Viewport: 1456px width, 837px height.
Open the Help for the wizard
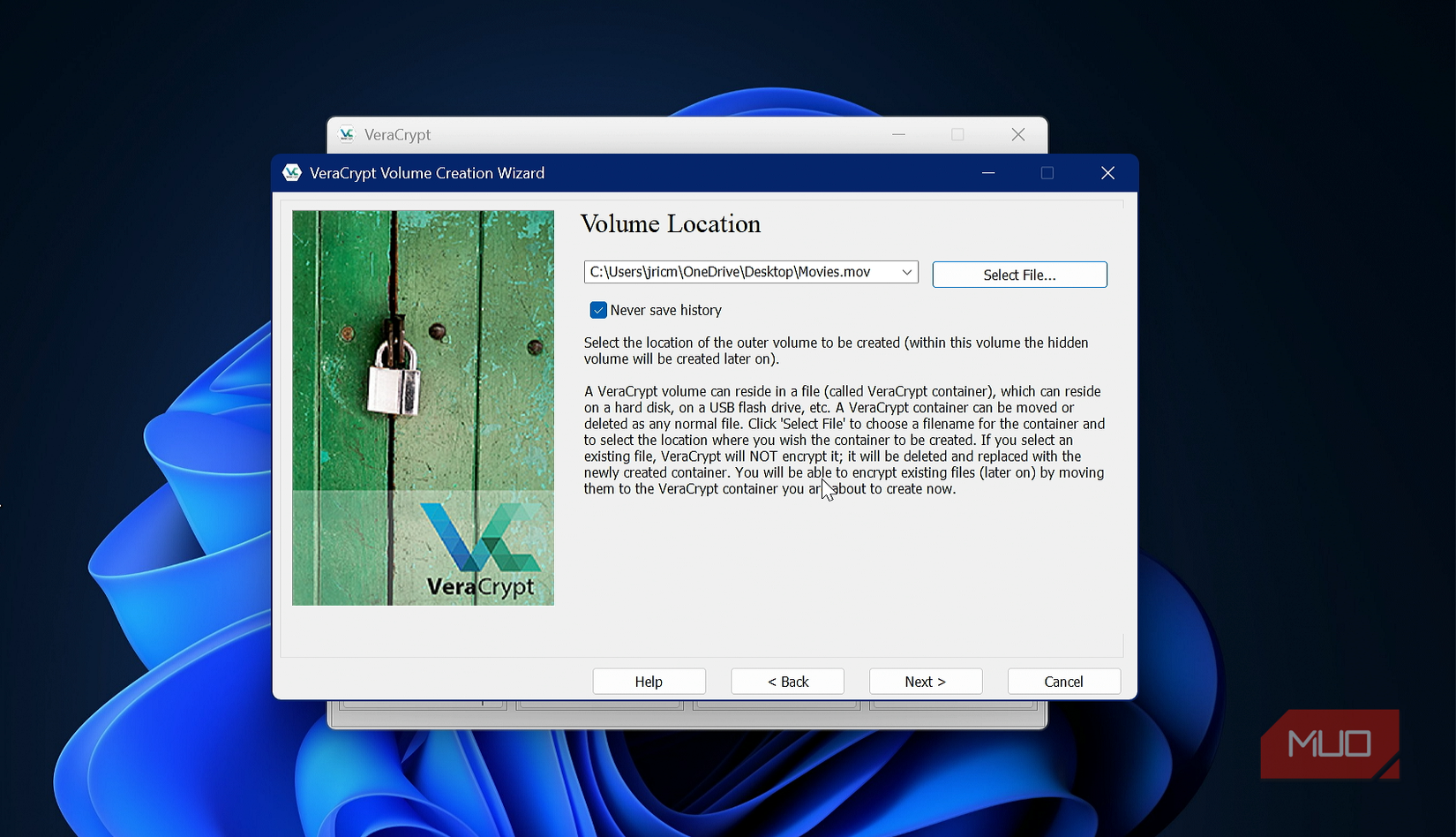point(649,681)
